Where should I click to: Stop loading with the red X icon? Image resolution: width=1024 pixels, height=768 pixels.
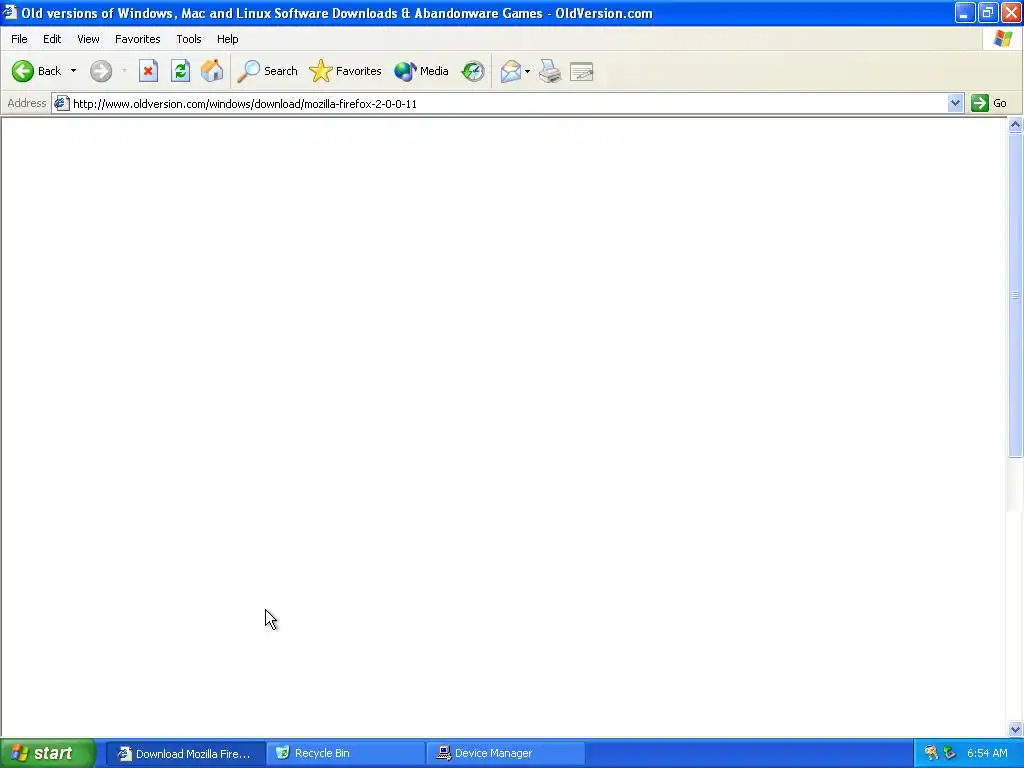click(x=148, y=71)
